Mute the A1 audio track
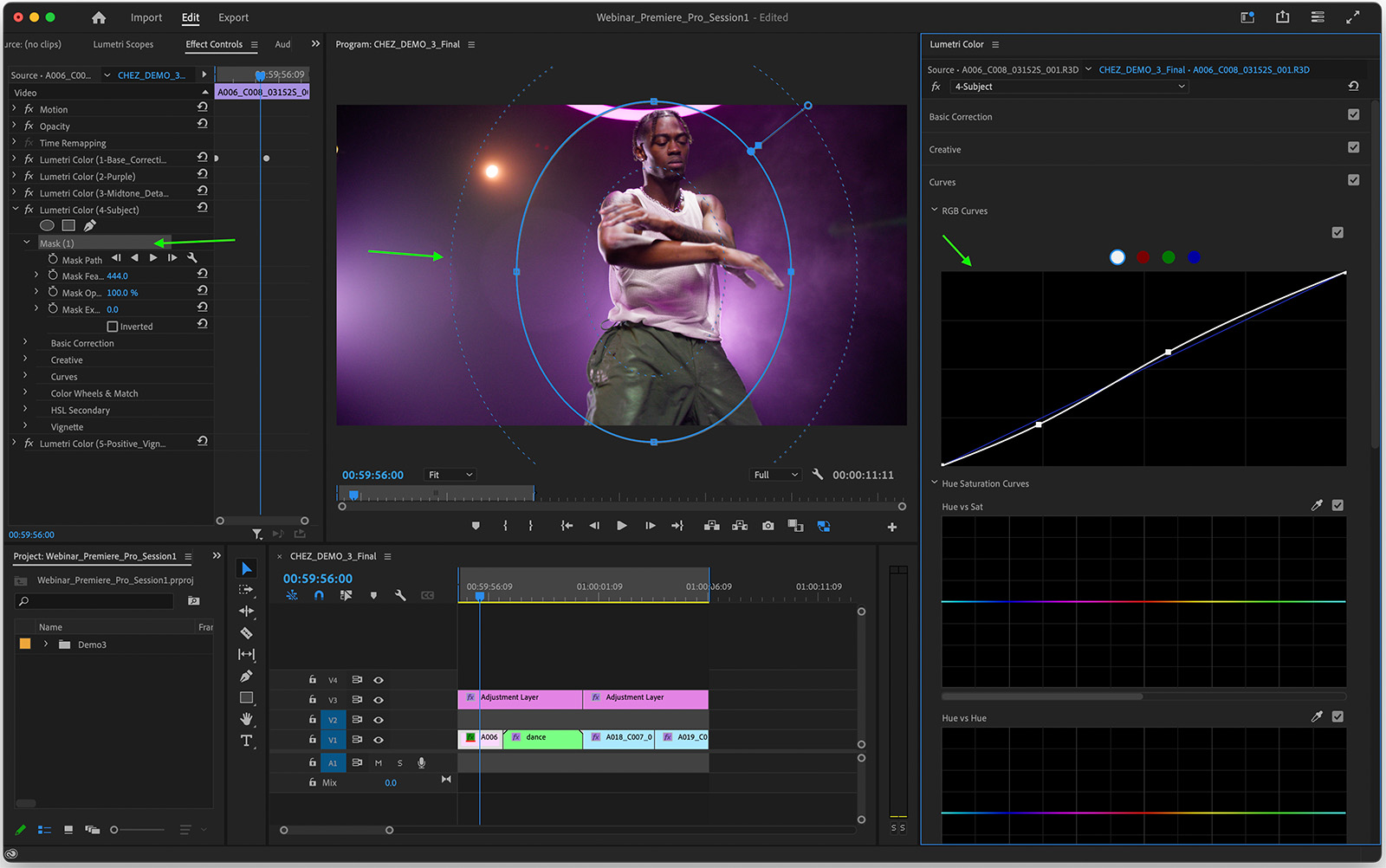 coord(378,762)
